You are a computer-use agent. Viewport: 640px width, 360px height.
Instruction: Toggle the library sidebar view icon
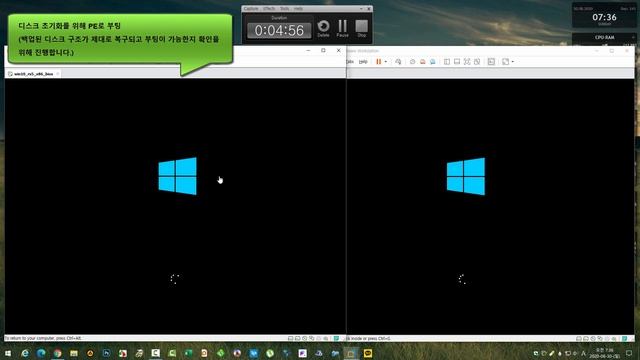point(447,62)
